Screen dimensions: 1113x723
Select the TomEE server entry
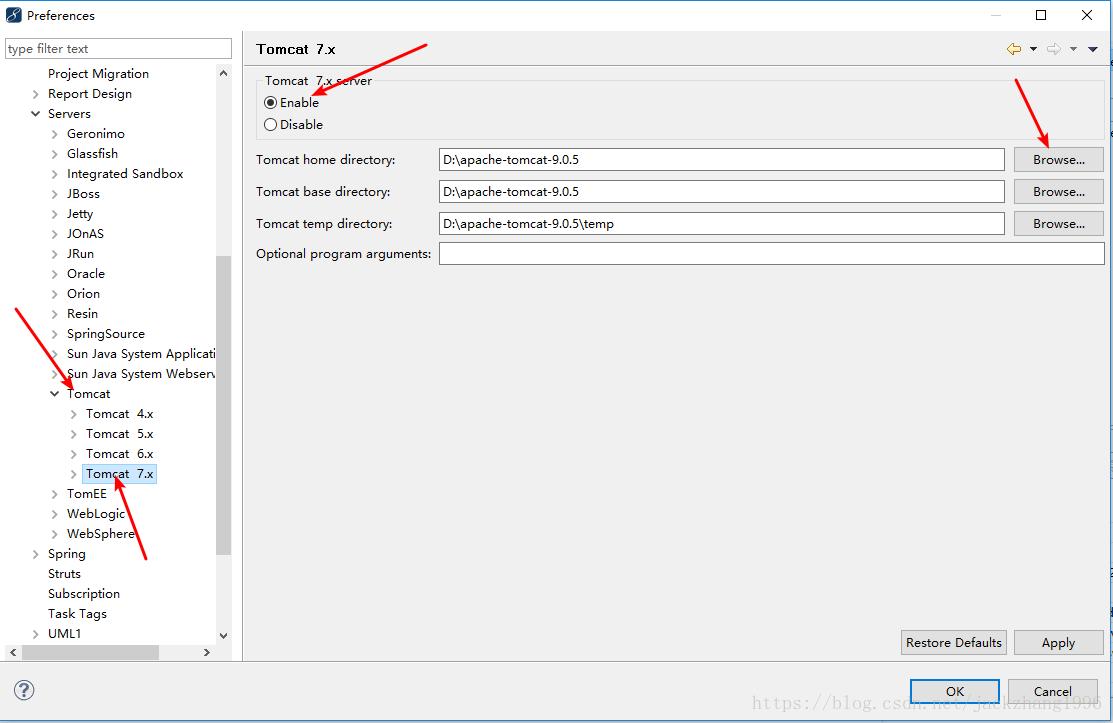(x=87, y=493)
